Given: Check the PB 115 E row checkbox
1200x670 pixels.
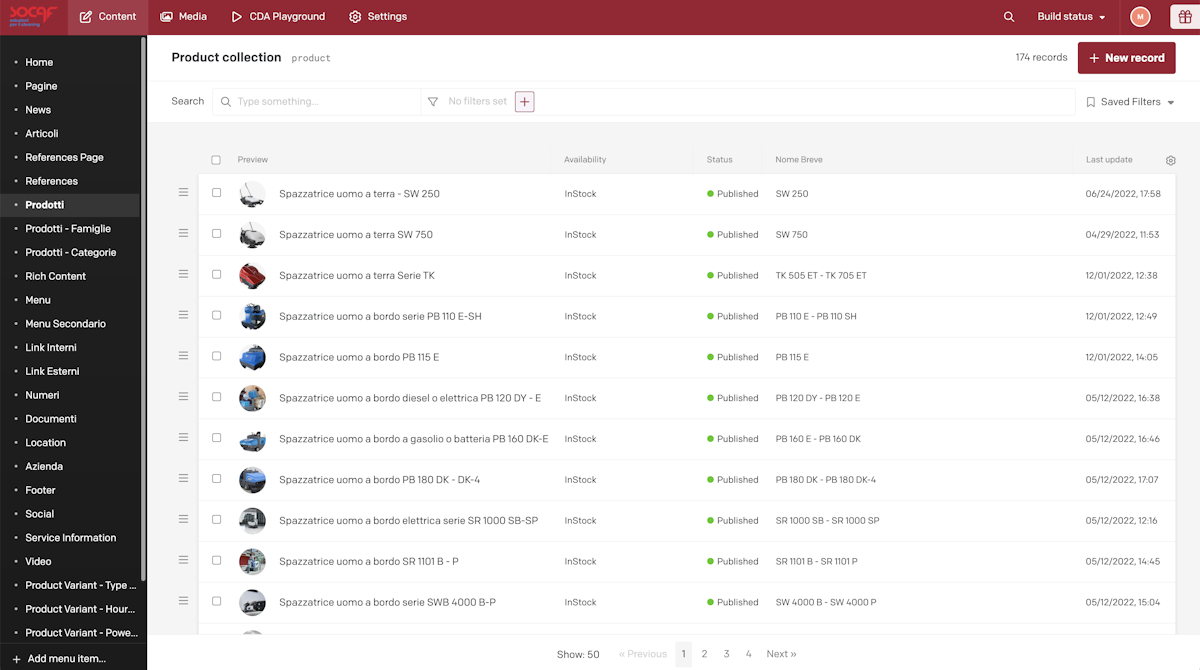Looking at the screenshot, I should coord(216,356).
